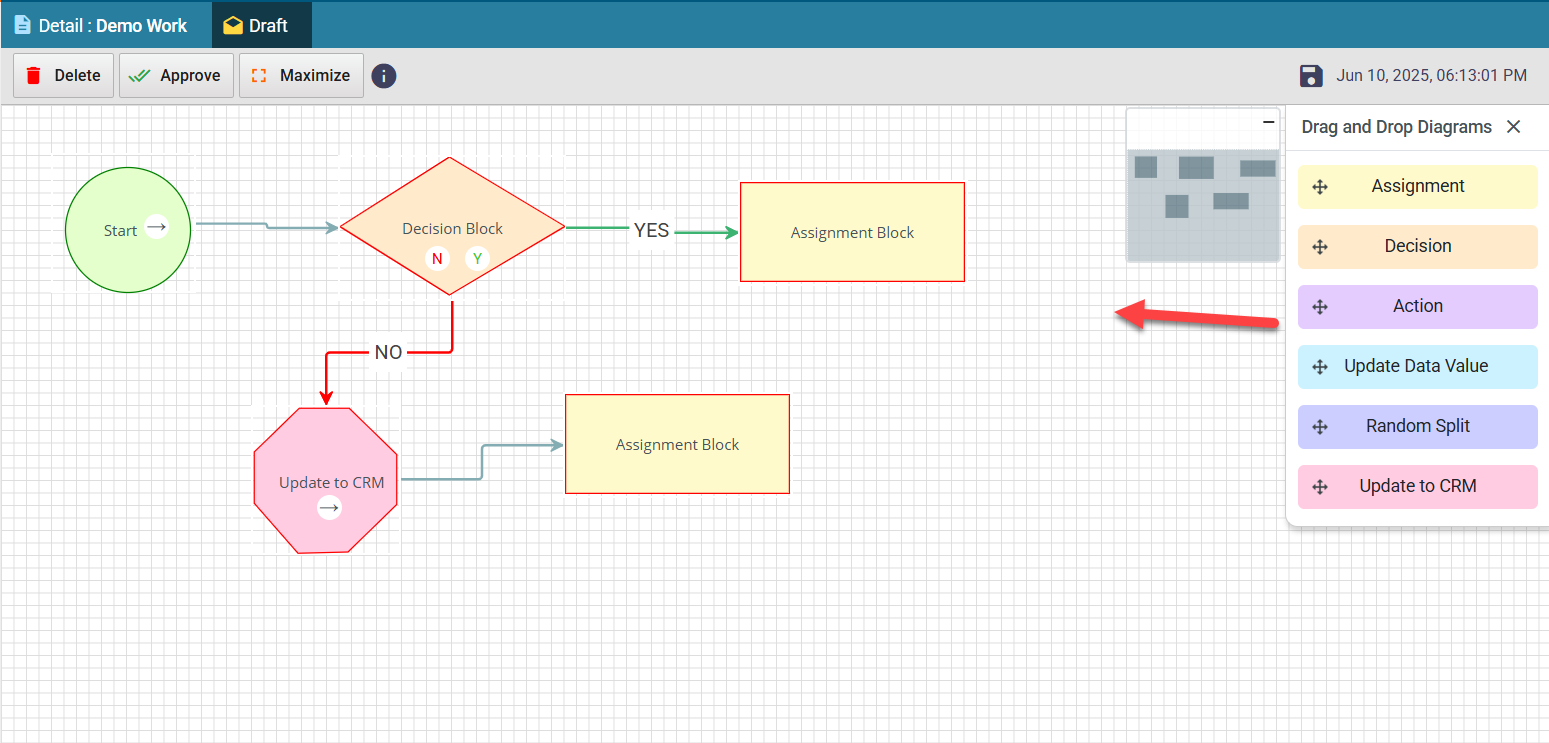This screenshot has width=1549, height=743.
Task: Click the green Y port on Decision Block
Action: 477,259
